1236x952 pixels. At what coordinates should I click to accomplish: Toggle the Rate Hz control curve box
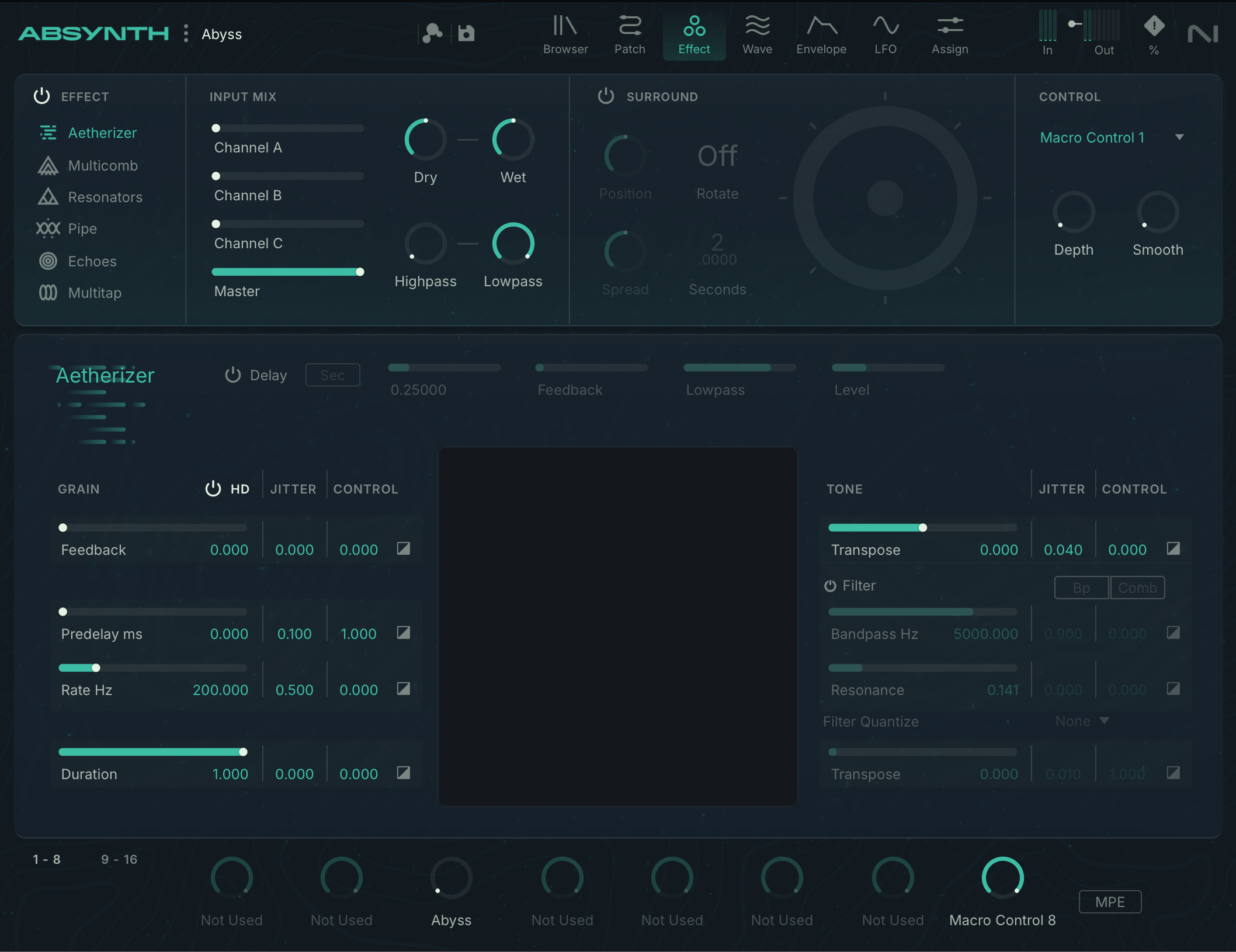tap(403, 689)
